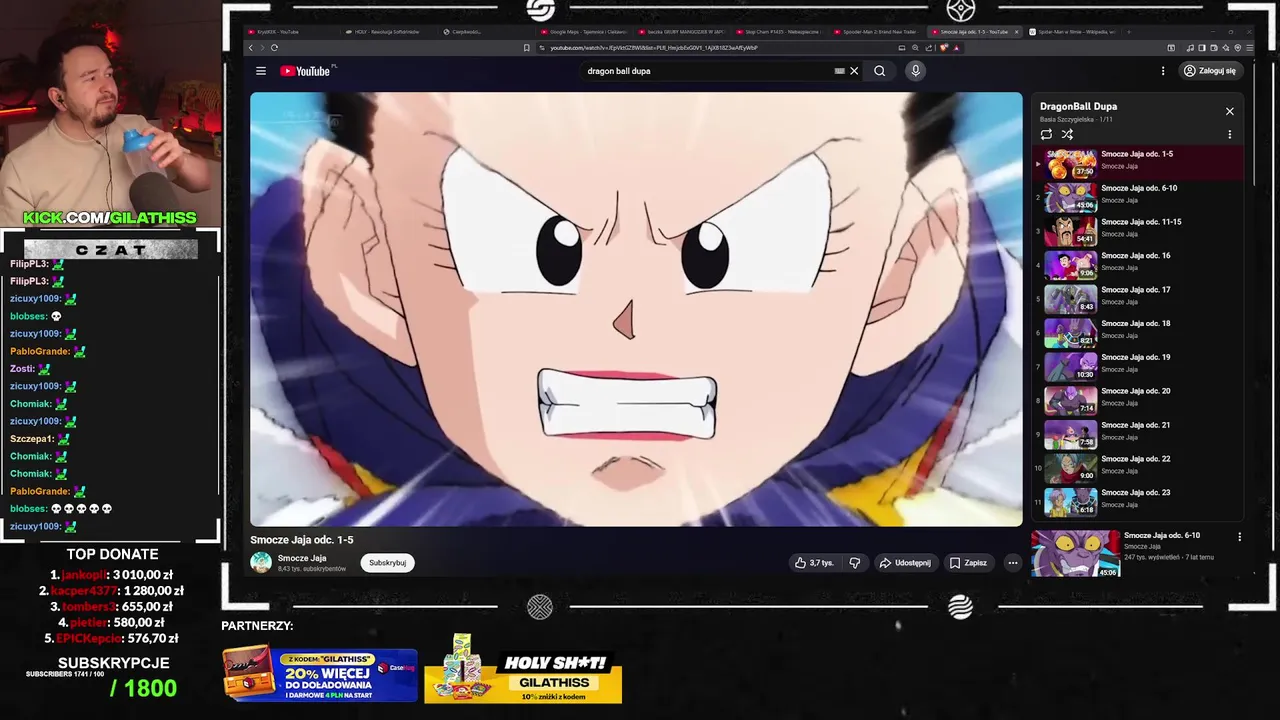
Task: Save video to playlist with Zapisz
Action: point(968,563)
